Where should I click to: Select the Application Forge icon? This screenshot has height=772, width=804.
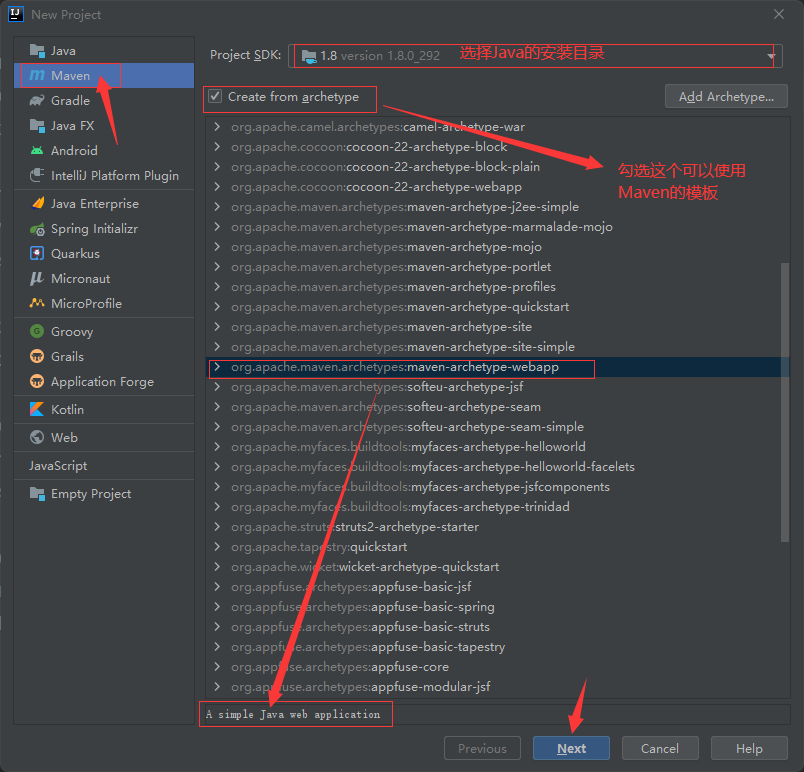point(37,381)
